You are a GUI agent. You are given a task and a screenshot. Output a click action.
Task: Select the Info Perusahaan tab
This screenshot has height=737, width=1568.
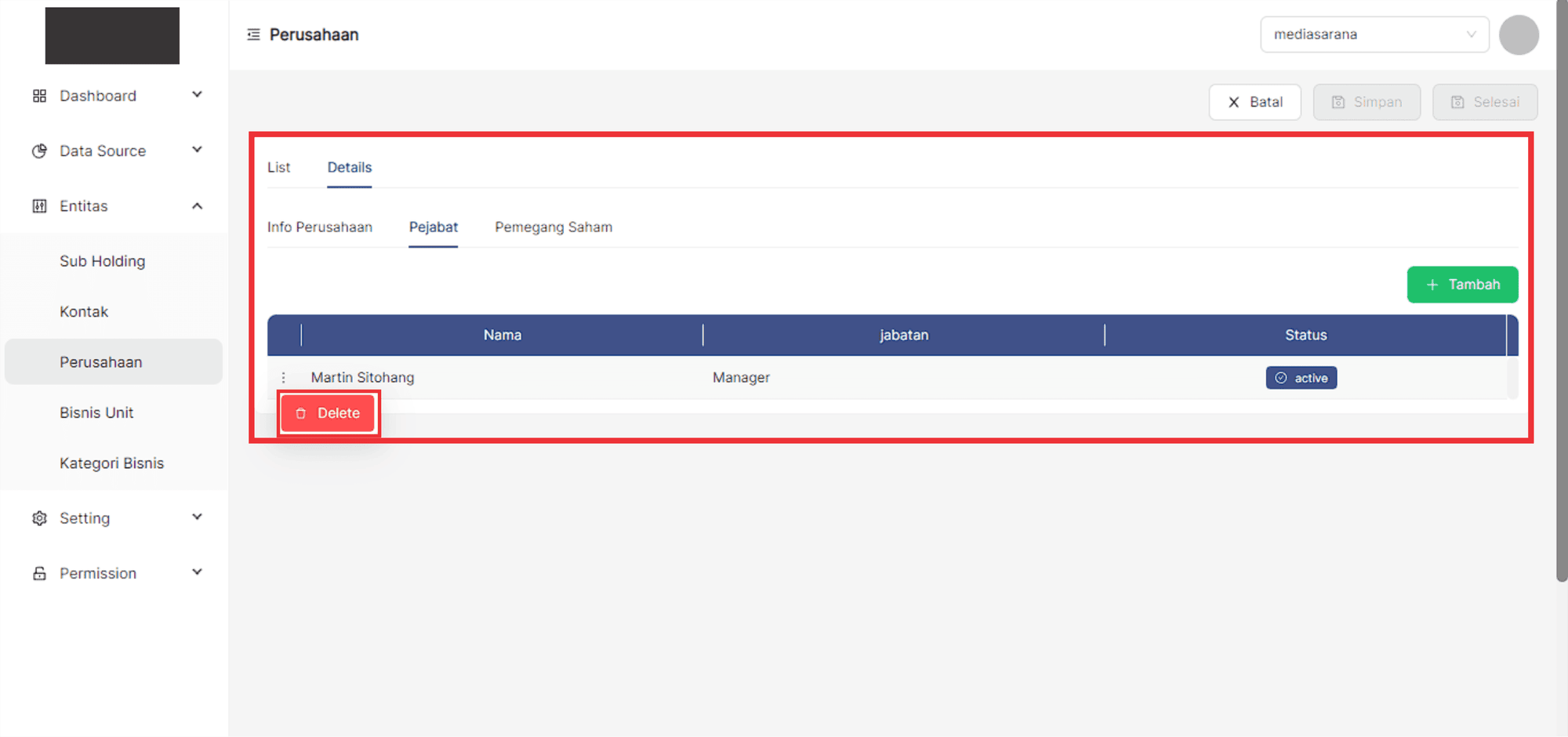pos(319,227)
